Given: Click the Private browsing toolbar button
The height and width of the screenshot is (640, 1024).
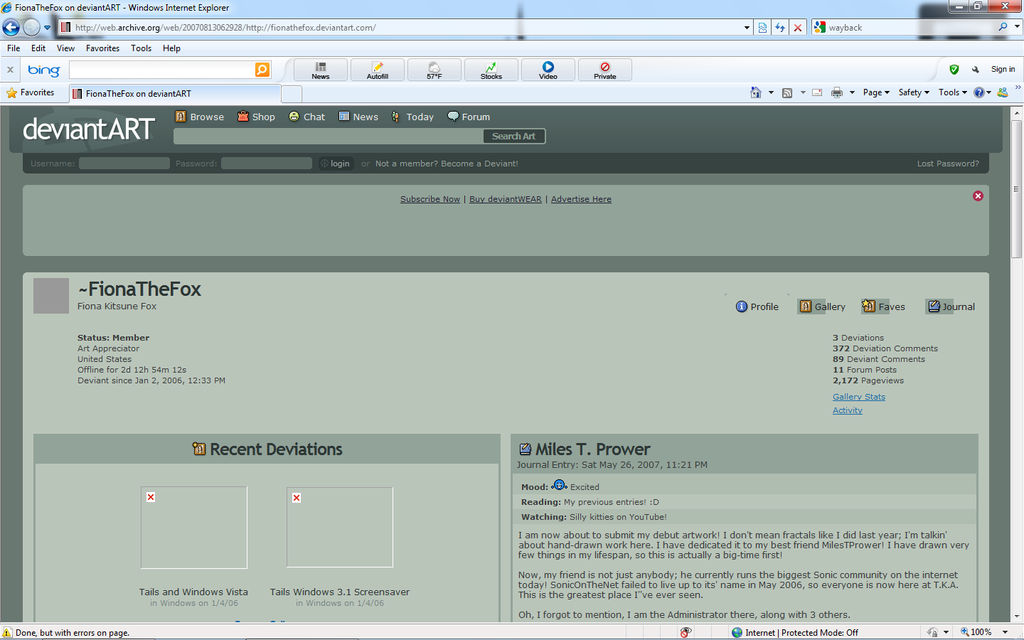Looking at the screenshot, I should pos(605,70).
